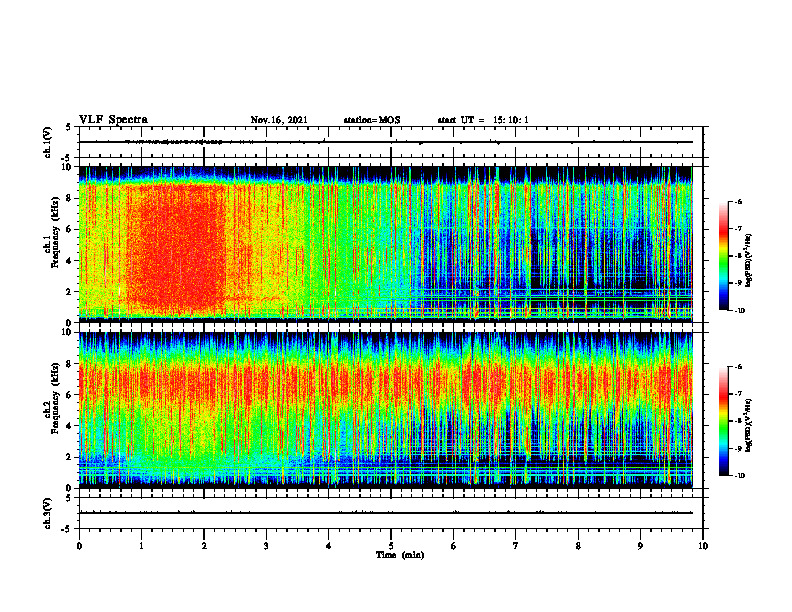This screenshot has height=612, width=792.
Task: Click the ch.3 voltage waveform trace
Action: (x=386, y=513)
